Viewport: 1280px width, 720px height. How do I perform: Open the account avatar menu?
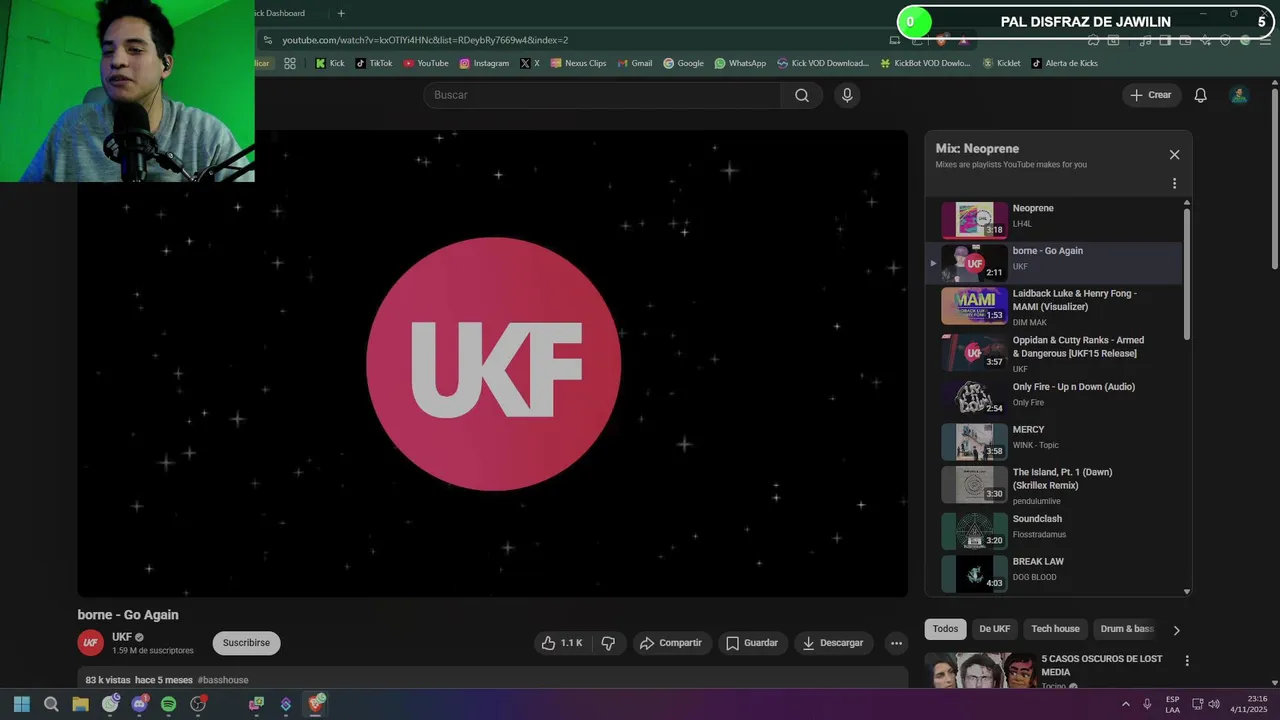tap(1239, 95)
